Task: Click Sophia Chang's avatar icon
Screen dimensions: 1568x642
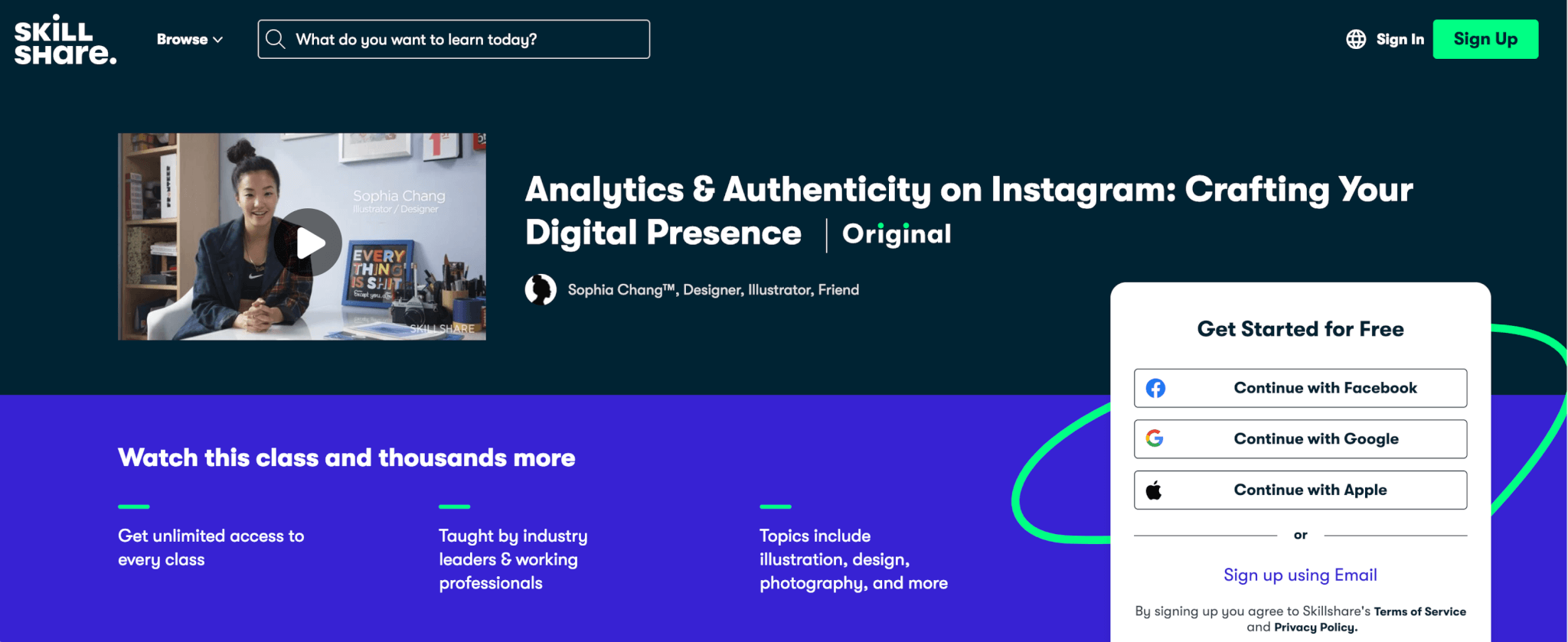Action: point(541,289)
